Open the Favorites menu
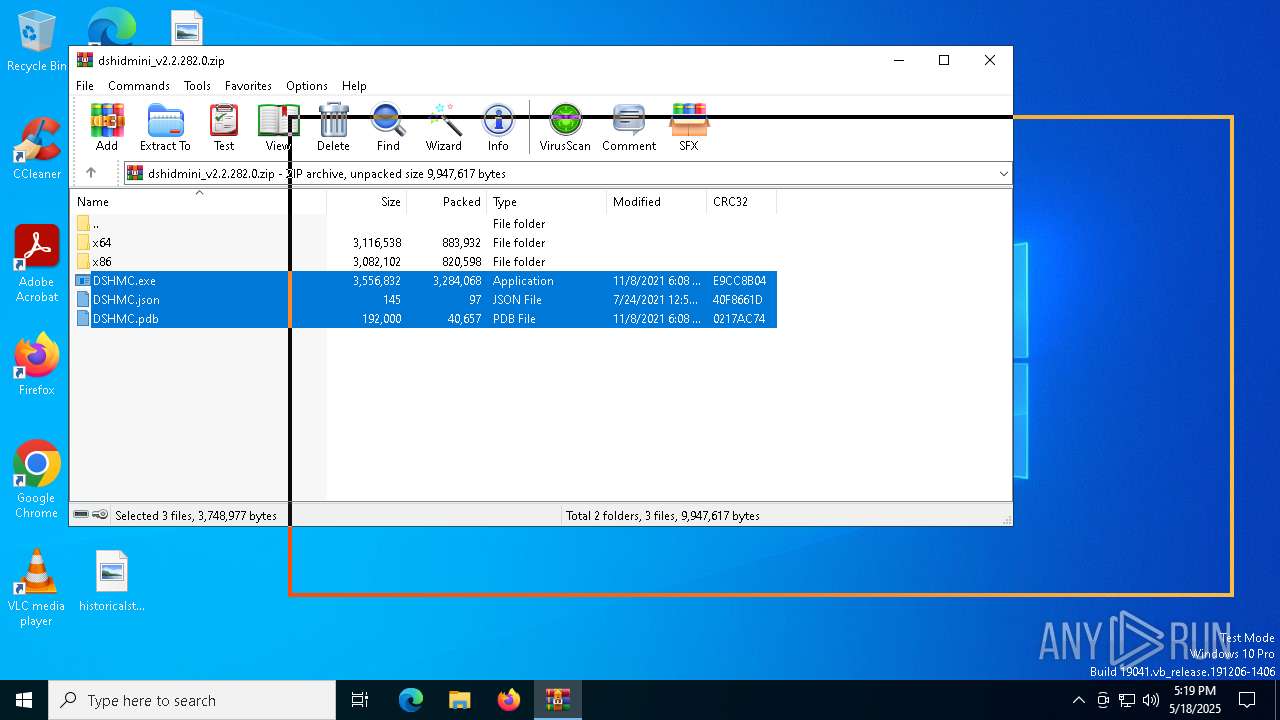1280x720 pixels. pos(248,86)
